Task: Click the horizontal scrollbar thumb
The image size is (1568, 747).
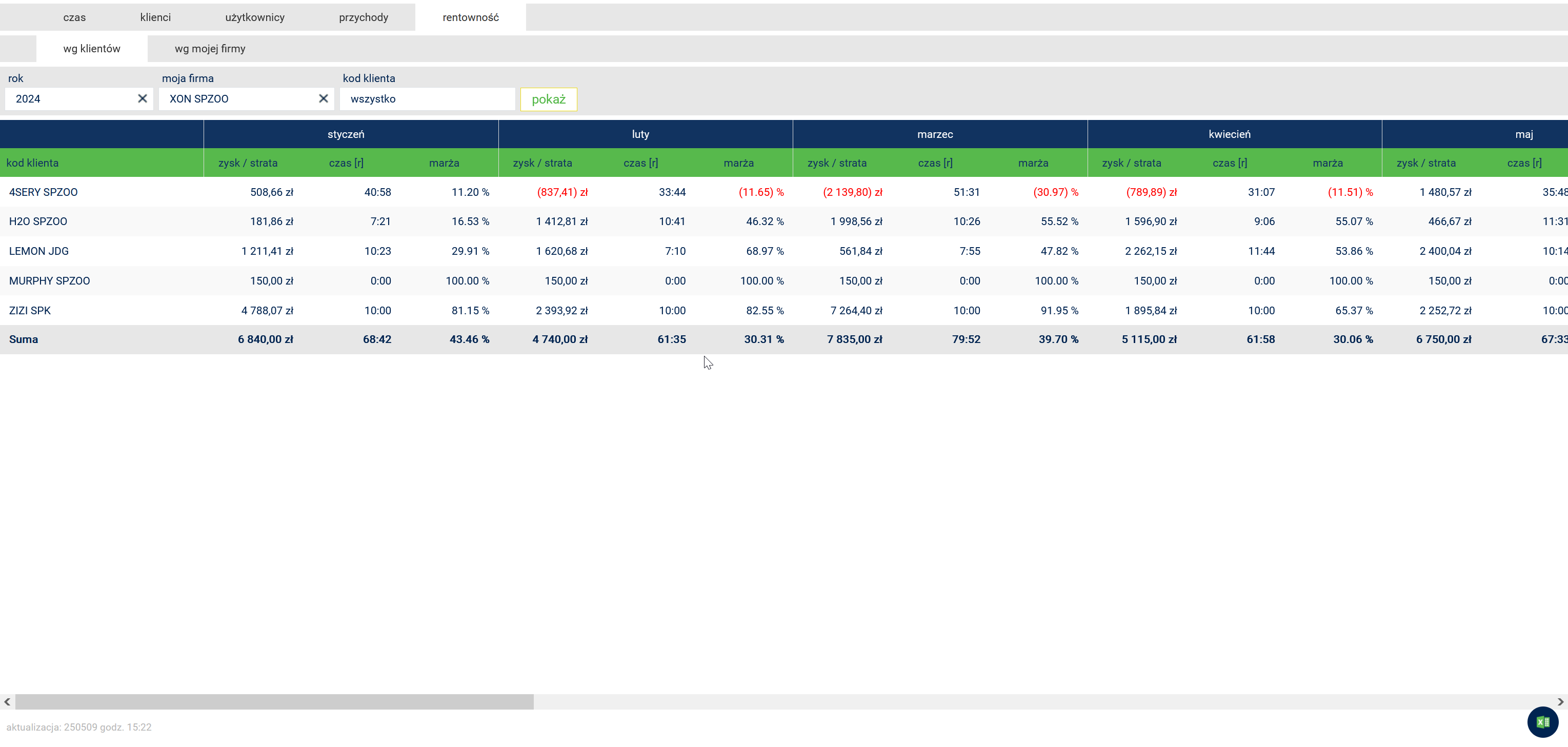Action: pos(274,702)
